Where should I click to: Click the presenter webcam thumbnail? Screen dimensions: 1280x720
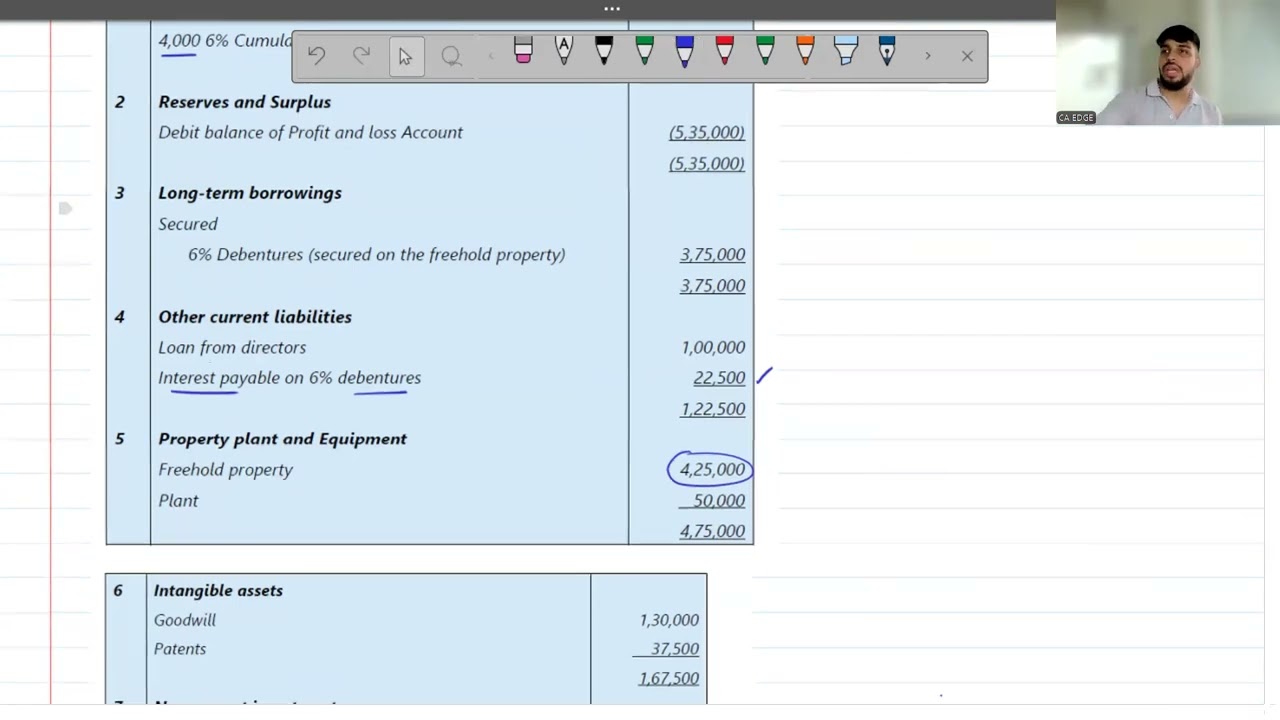1168,62
